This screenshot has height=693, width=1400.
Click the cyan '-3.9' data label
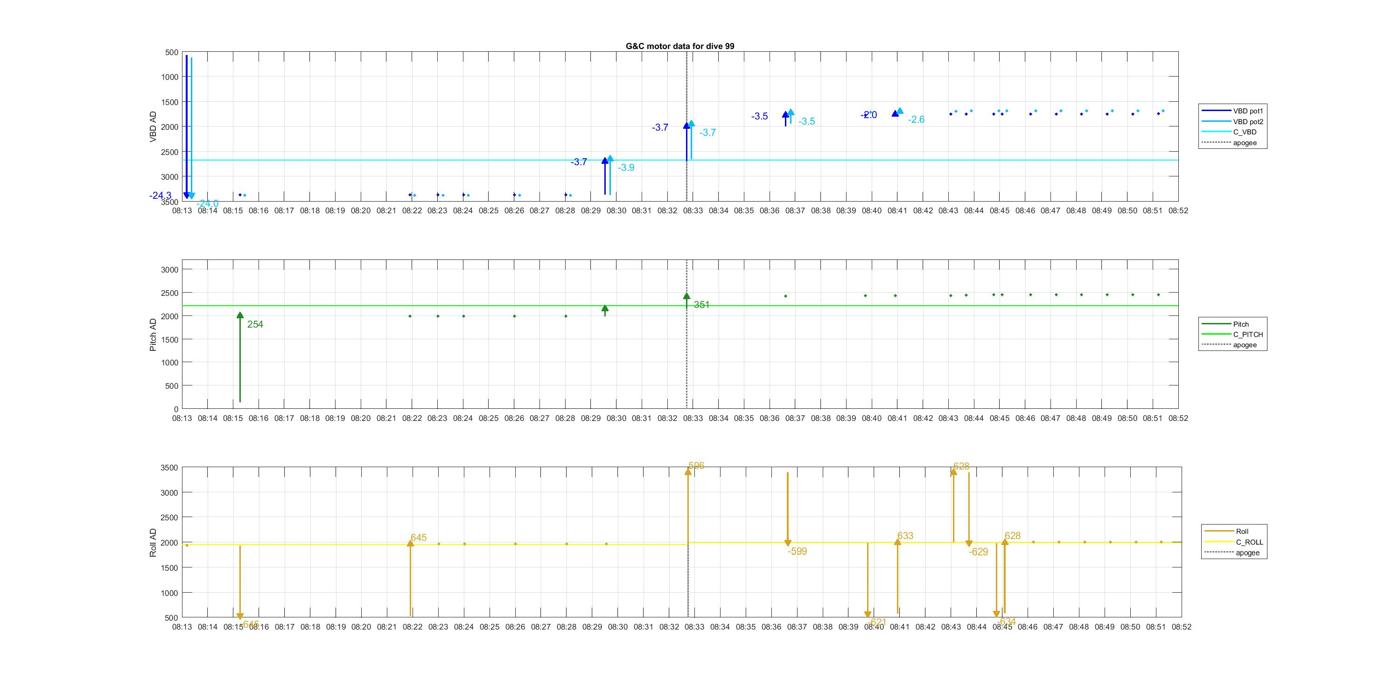(626, 168)
